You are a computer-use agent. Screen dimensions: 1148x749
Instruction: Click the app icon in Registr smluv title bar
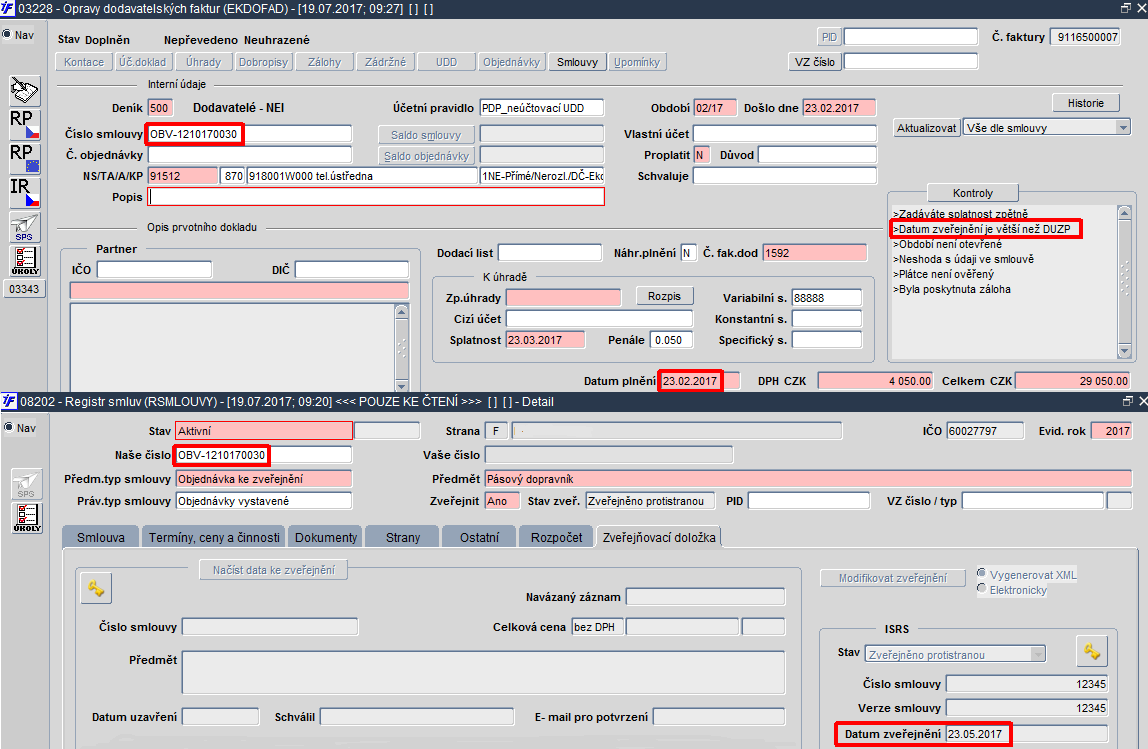(8, 400)
